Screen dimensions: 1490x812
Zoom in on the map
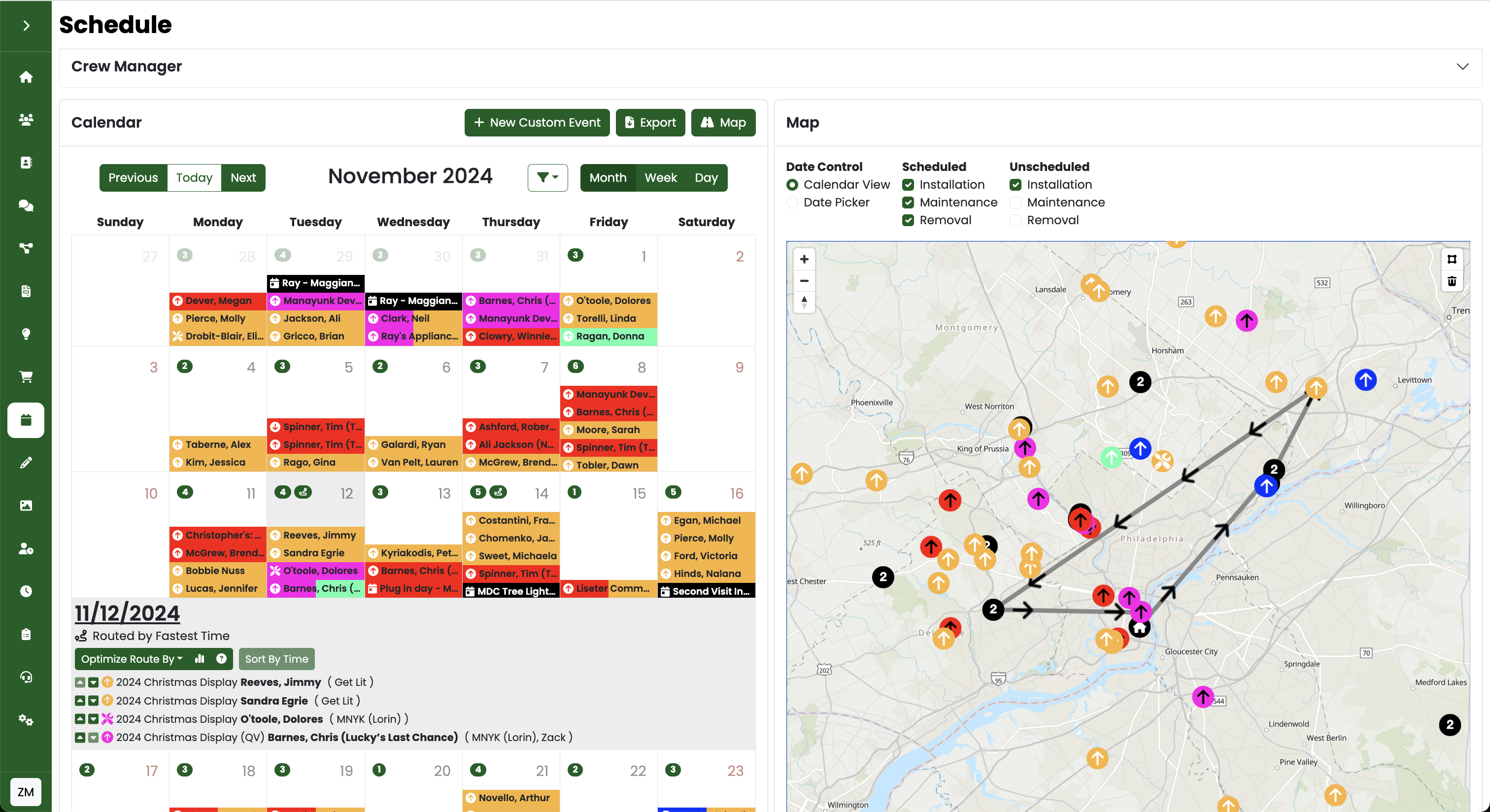[804, 259]
